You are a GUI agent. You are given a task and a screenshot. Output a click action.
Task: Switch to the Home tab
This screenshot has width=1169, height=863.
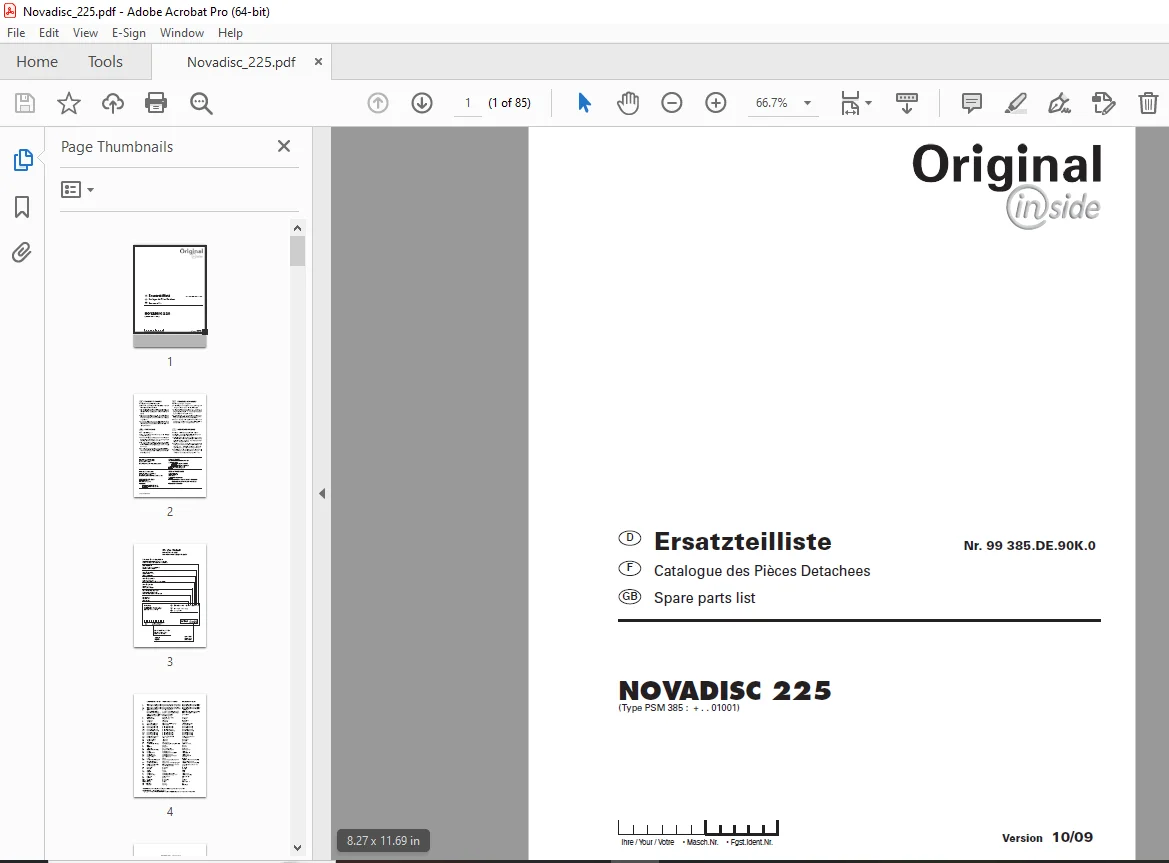pos(37,62)
